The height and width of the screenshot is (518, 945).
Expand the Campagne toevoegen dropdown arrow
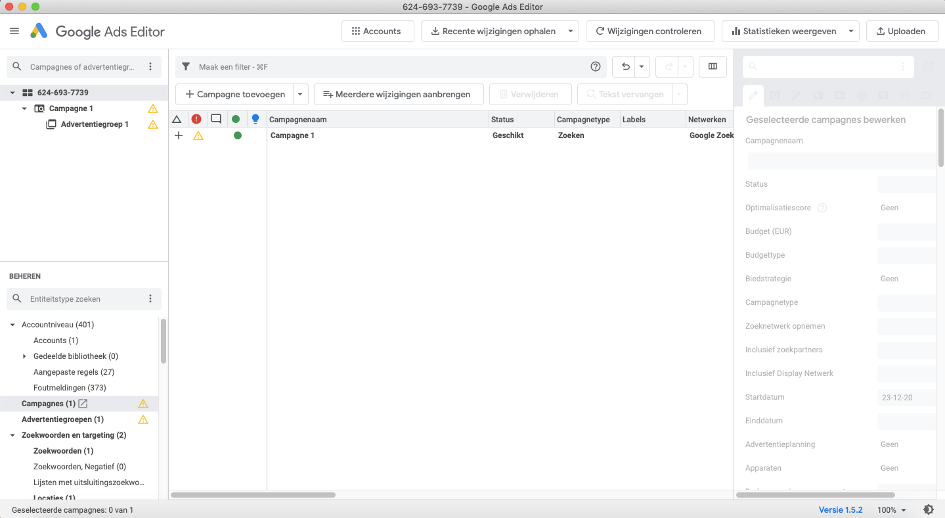[x=300, y=94]
